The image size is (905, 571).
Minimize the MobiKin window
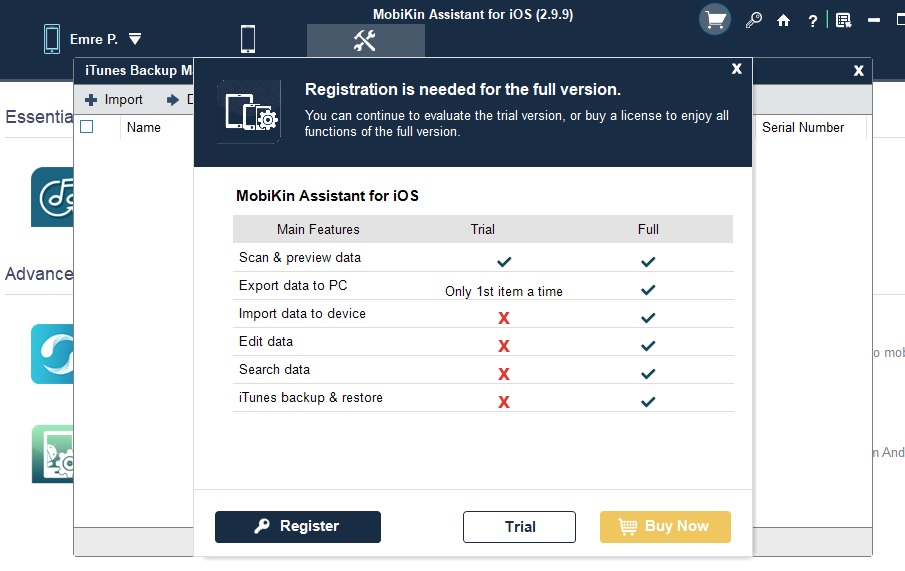coord(874,20)
